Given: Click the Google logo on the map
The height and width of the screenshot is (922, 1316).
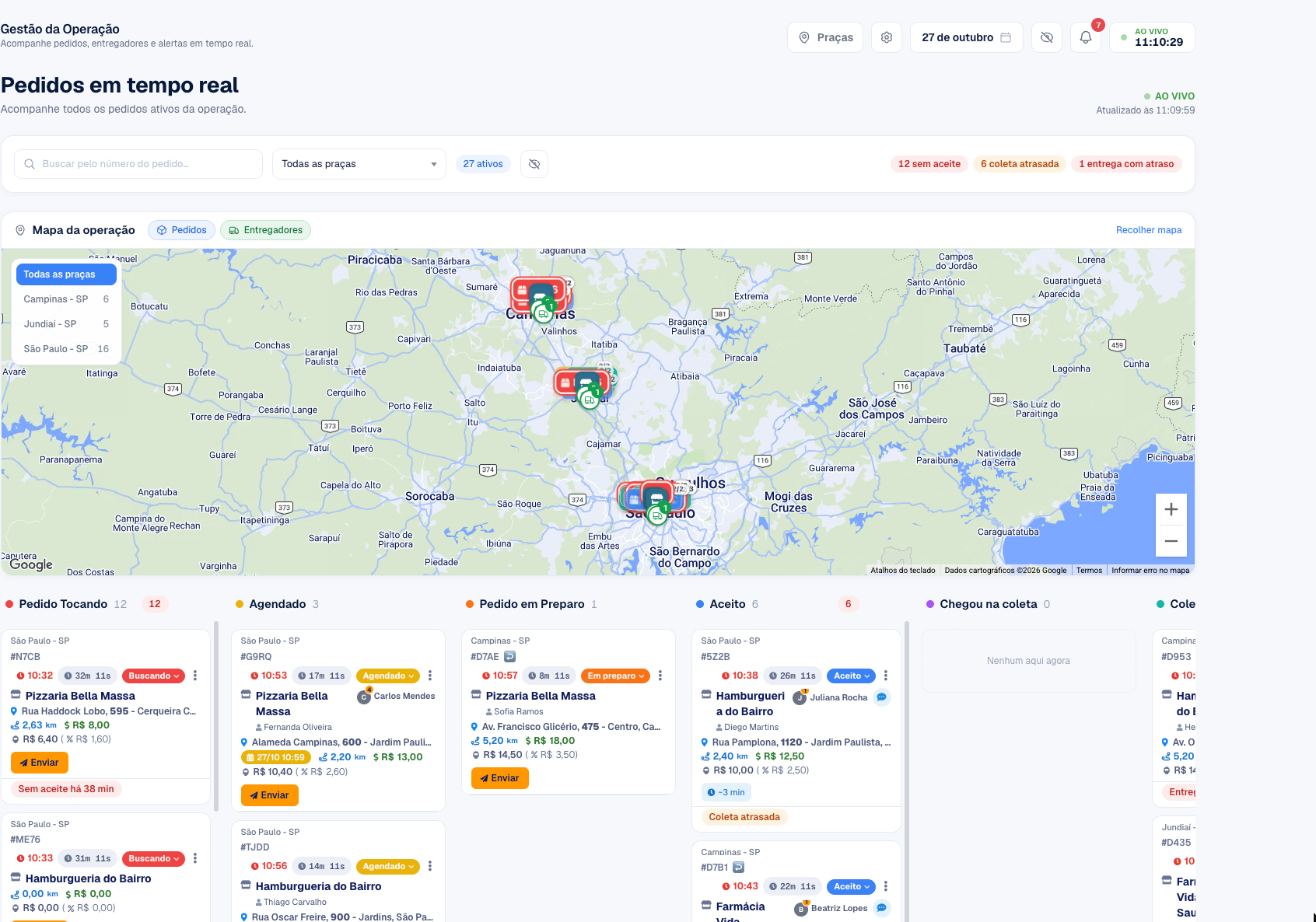Looking at the screenshot, I should [31, 565].
